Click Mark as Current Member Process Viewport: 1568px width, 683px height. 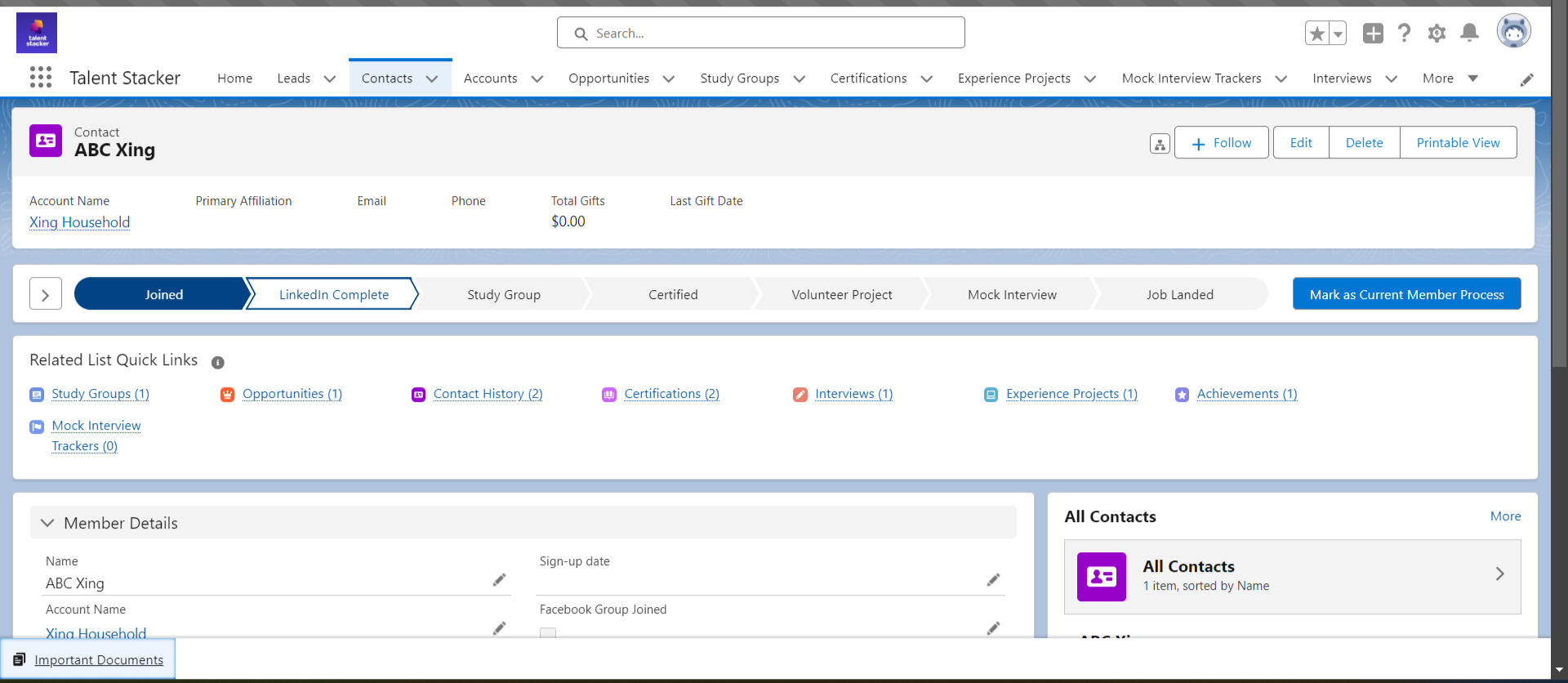click(1406, 294)
